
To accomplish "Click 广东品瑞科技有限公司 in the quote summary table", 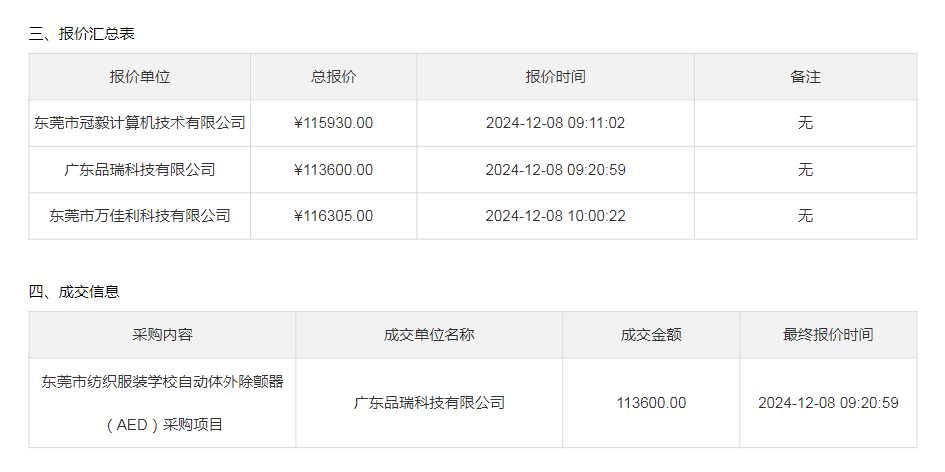I will coord(139,170).
